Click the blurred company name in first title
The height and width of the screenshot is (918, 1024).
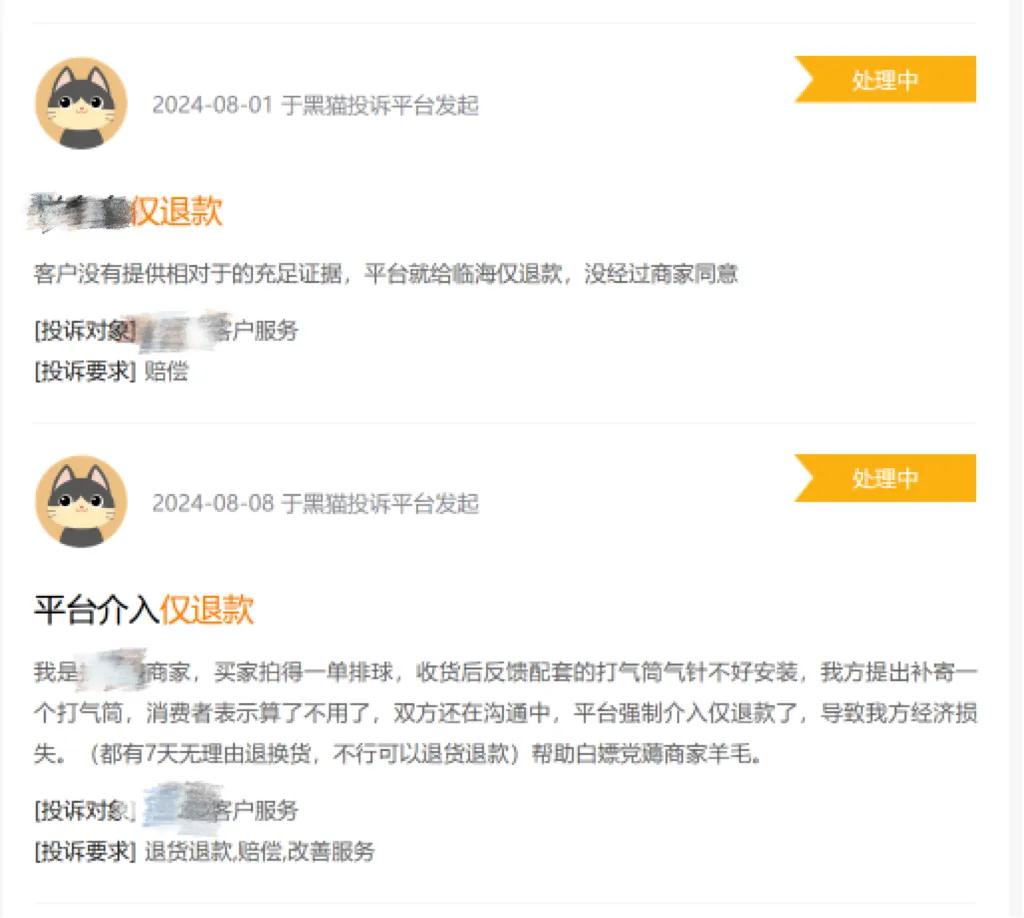(x=79, y=212)
